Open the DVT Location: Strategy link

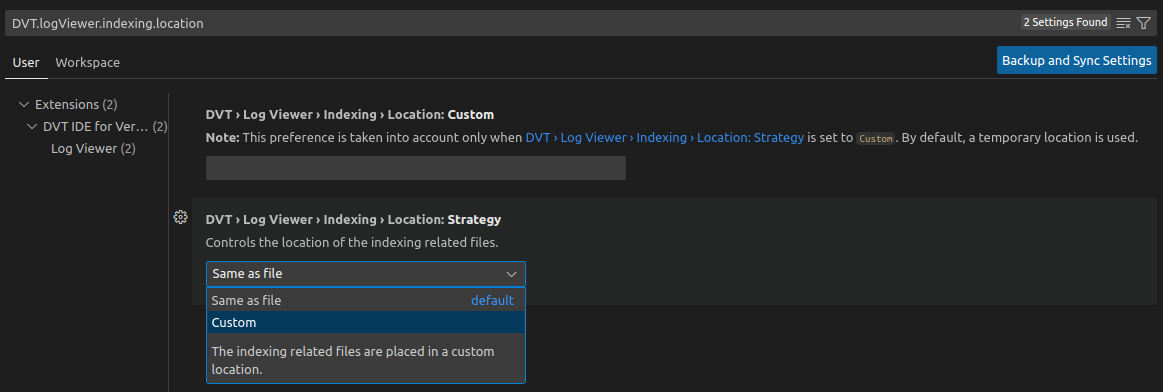pyautogui.click(x=665, y=138)
